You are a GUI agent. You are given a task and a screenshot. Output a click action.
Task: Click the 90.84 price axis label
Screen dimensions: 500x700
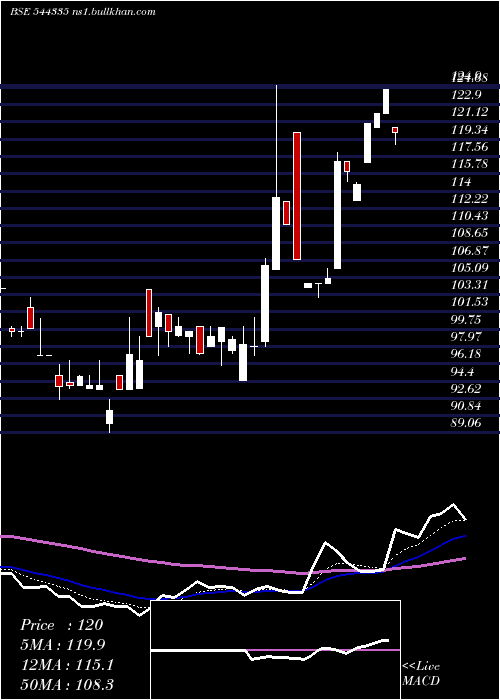point(466,406)
